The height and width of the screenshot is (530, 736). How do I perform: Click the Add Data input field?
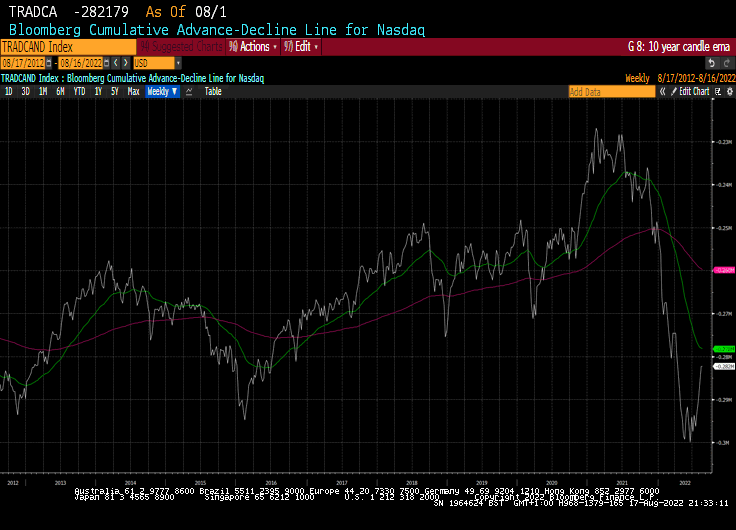(612, 92)
